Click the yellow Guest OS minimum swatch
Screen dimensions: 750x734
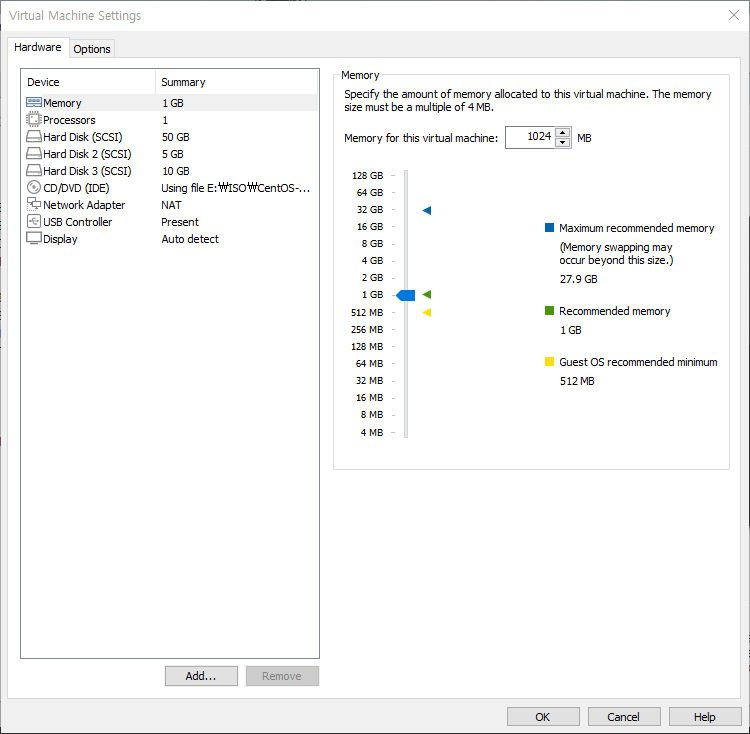click(550, 361)
